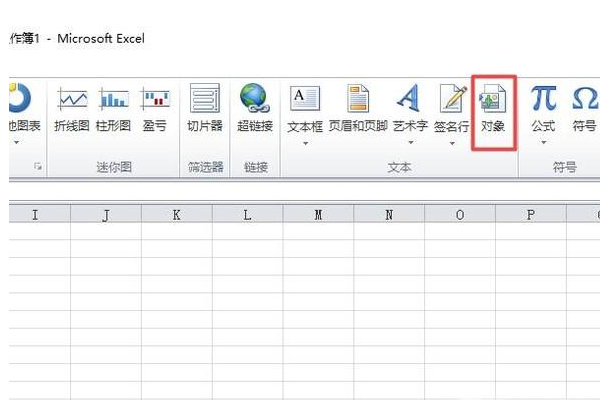The height and width of the screenshot is (400, 600).
Task: Expand the WordArt dropdown arrow
Action: tap(411, 143)
